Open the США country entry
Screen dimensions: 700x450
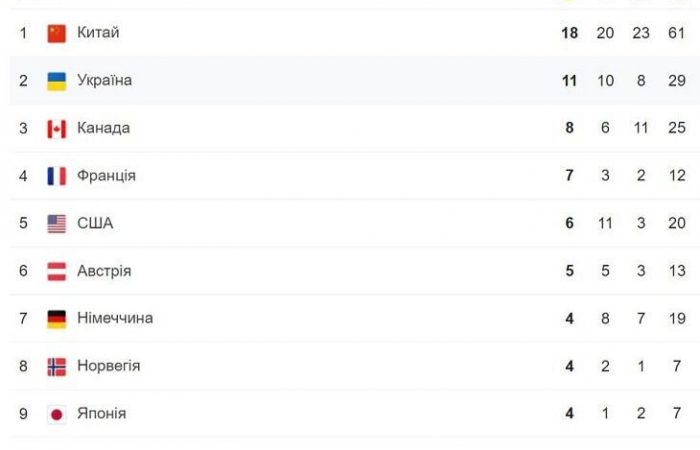coord(95,223)
